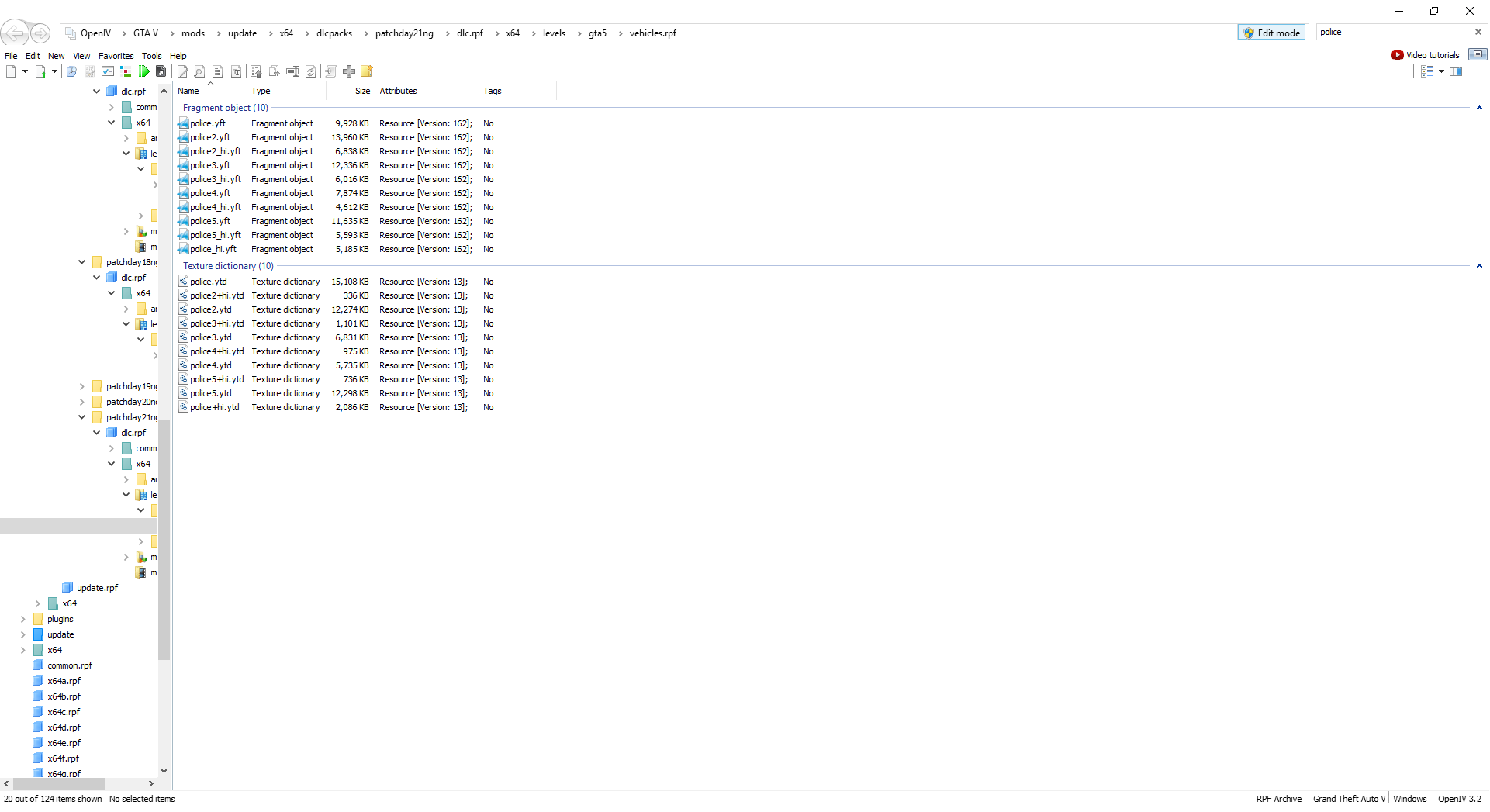Expand the patchday20ng tree folder
Image resolution: width=1490 pixels, height=812 pixels.
pyautogui.click(x=81, y=402)
